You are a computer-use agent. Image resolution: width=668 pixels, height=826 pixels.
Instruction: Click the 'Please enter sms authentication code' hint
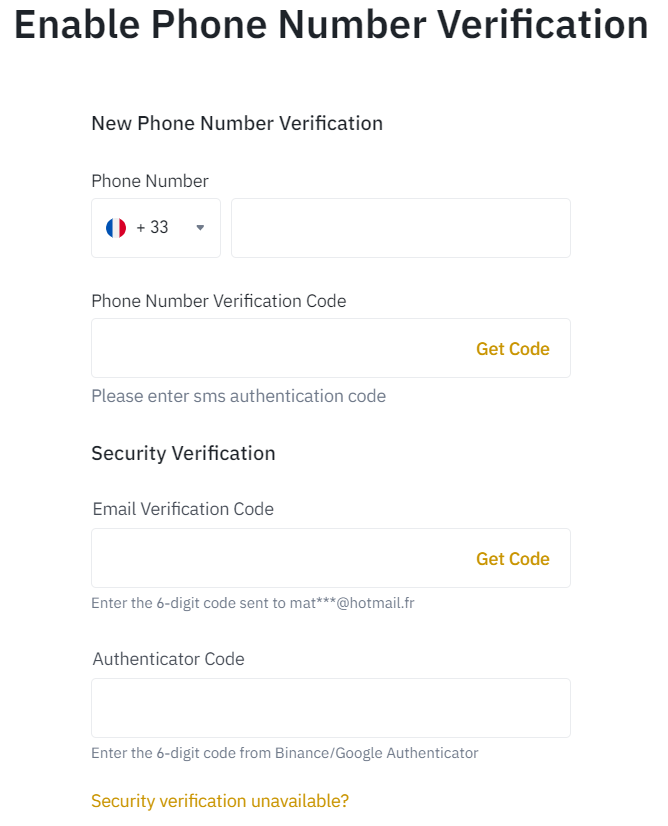click(238, 396)
